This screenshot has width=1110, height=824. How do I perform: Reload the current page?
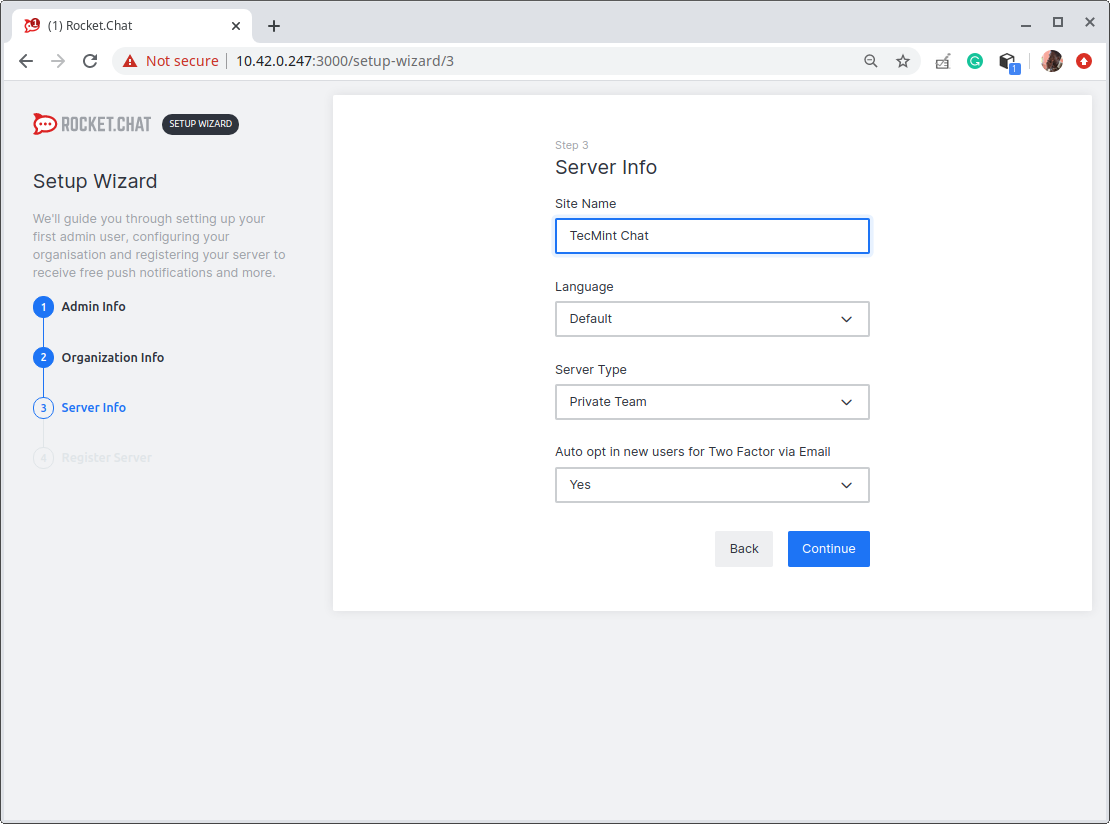(x=90, y=61)
